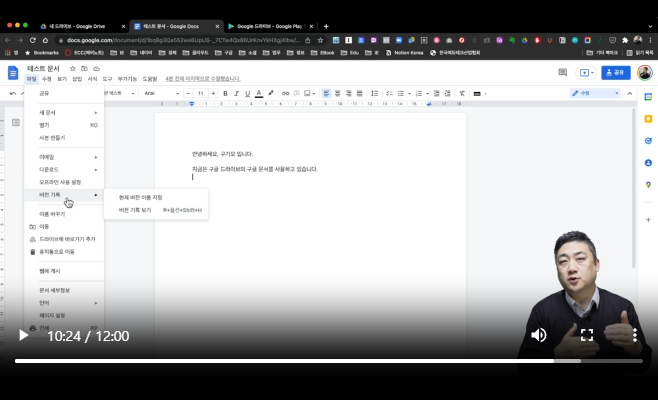Mute the video with the speaker icon

(x=539, y=335)
